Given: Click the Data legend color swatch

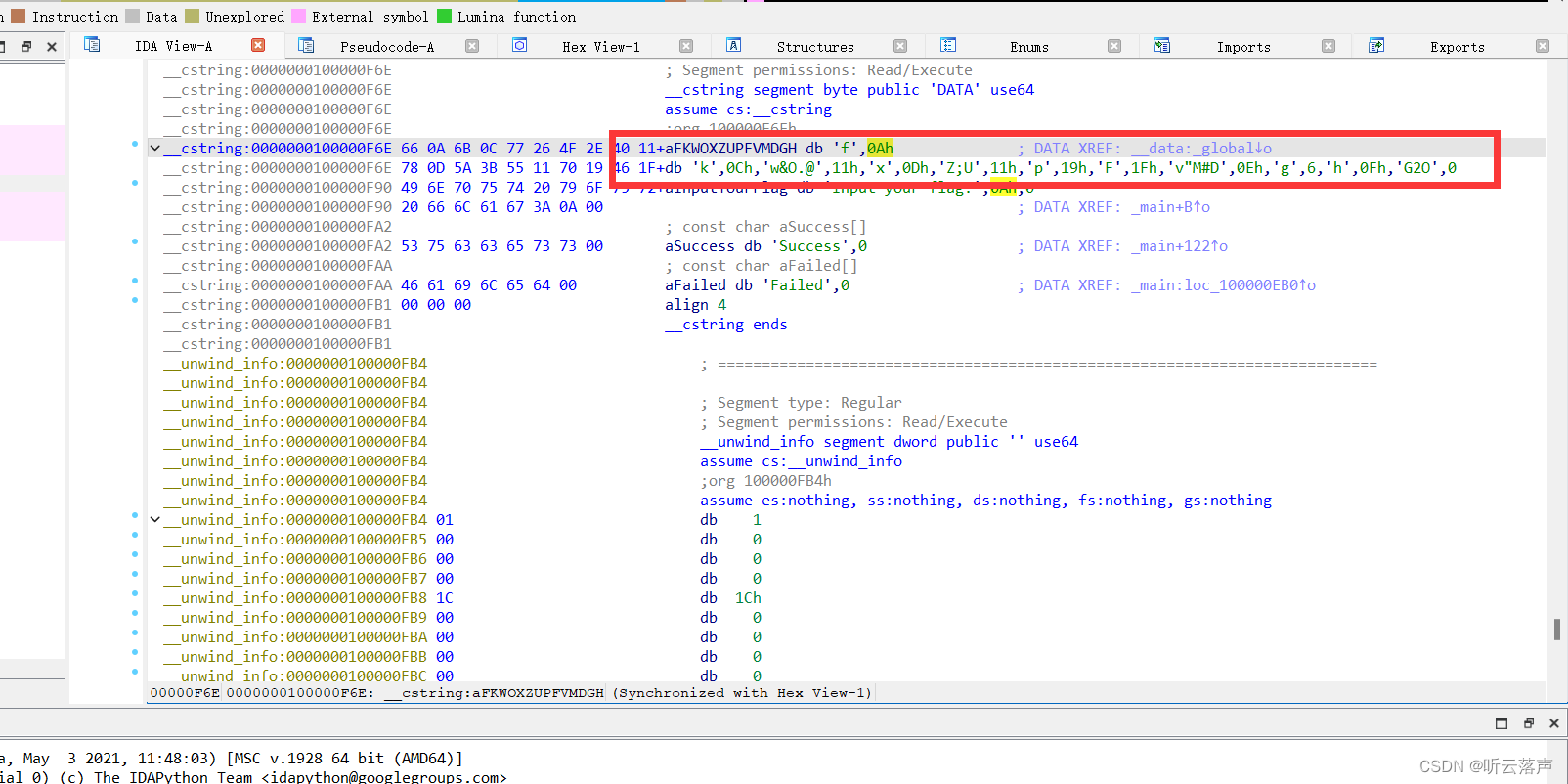Looking at the screenshot, I should click(131, 16).
